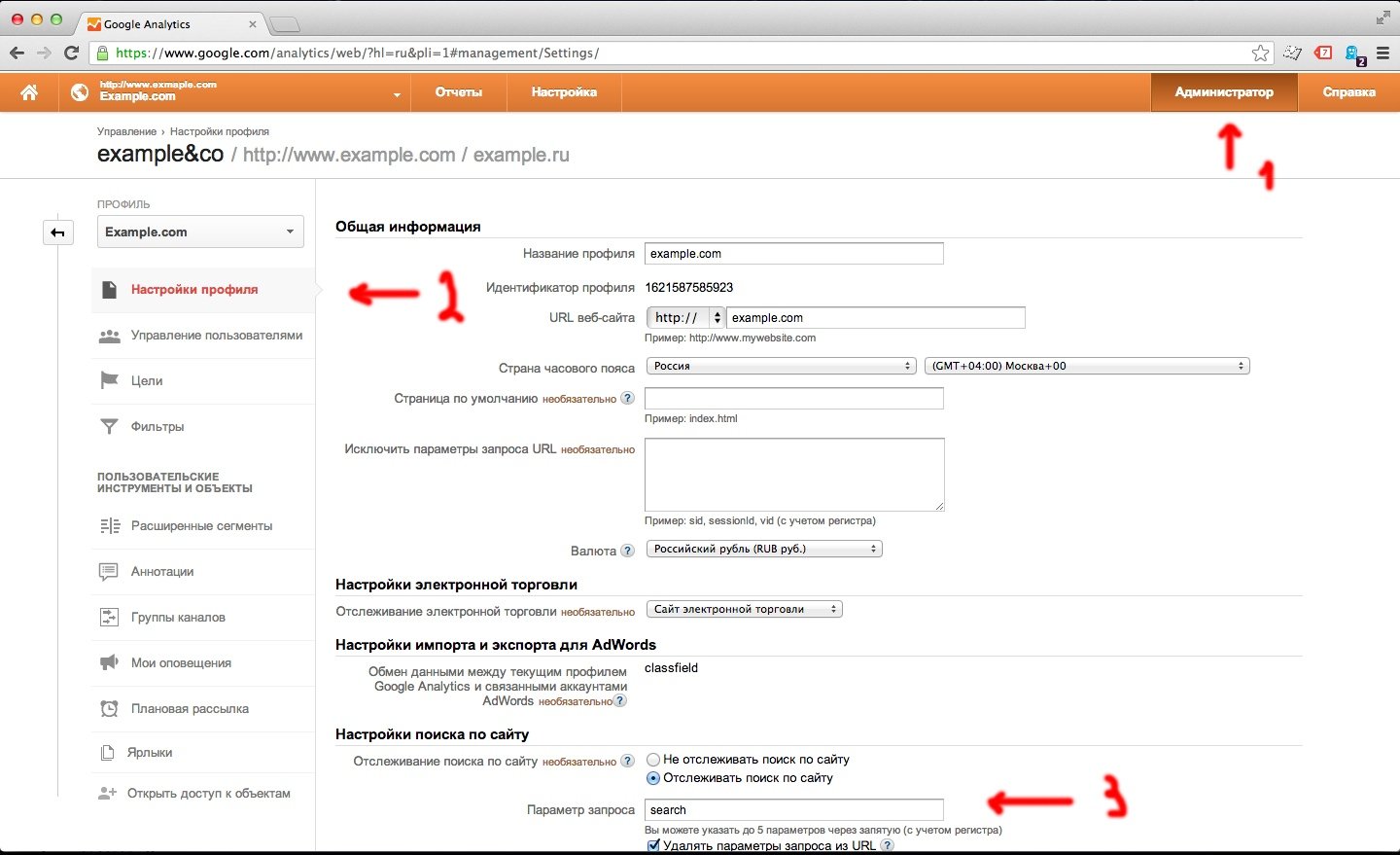The height and width of the screenshot is (855, 1400).
Task: Switch to the Отчеты tab
Action: click(x=459, y=92)
